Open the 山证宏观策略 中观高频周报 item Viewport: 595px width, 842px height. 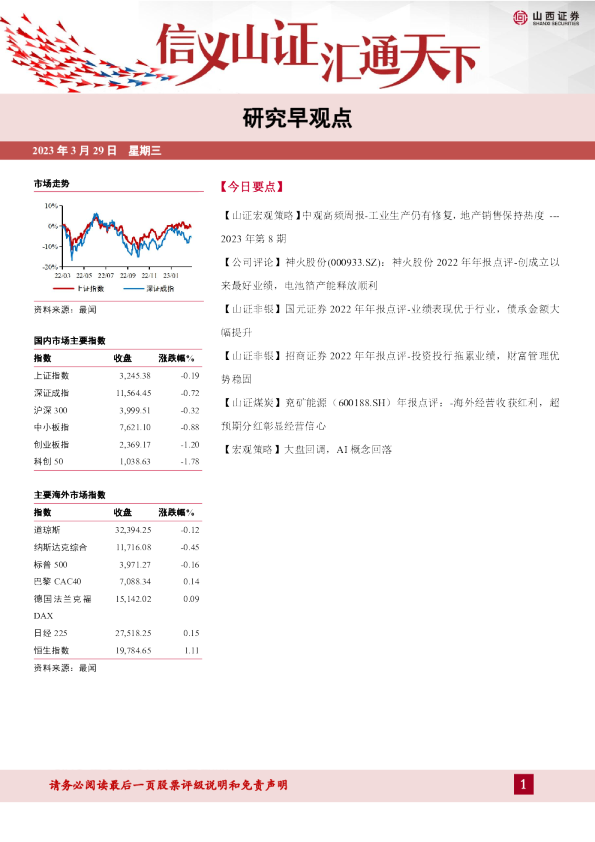click(390, 227)
